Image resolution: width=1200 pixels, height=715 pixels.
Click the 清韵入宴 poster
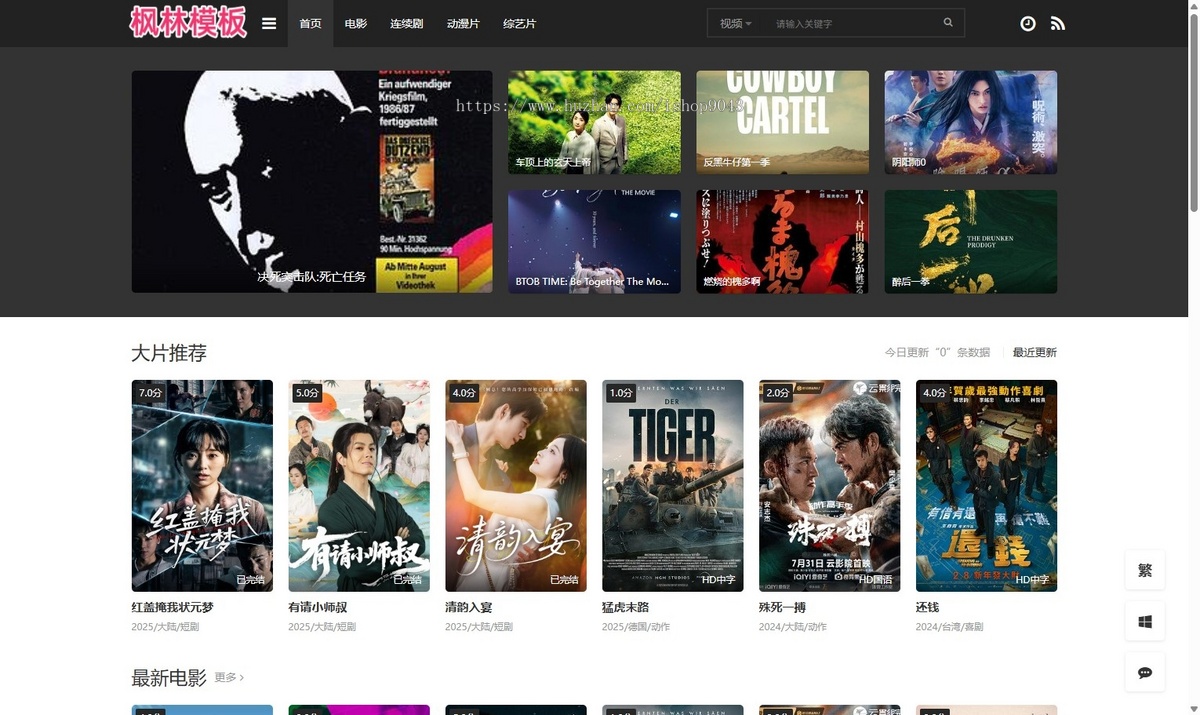point(516,485)
